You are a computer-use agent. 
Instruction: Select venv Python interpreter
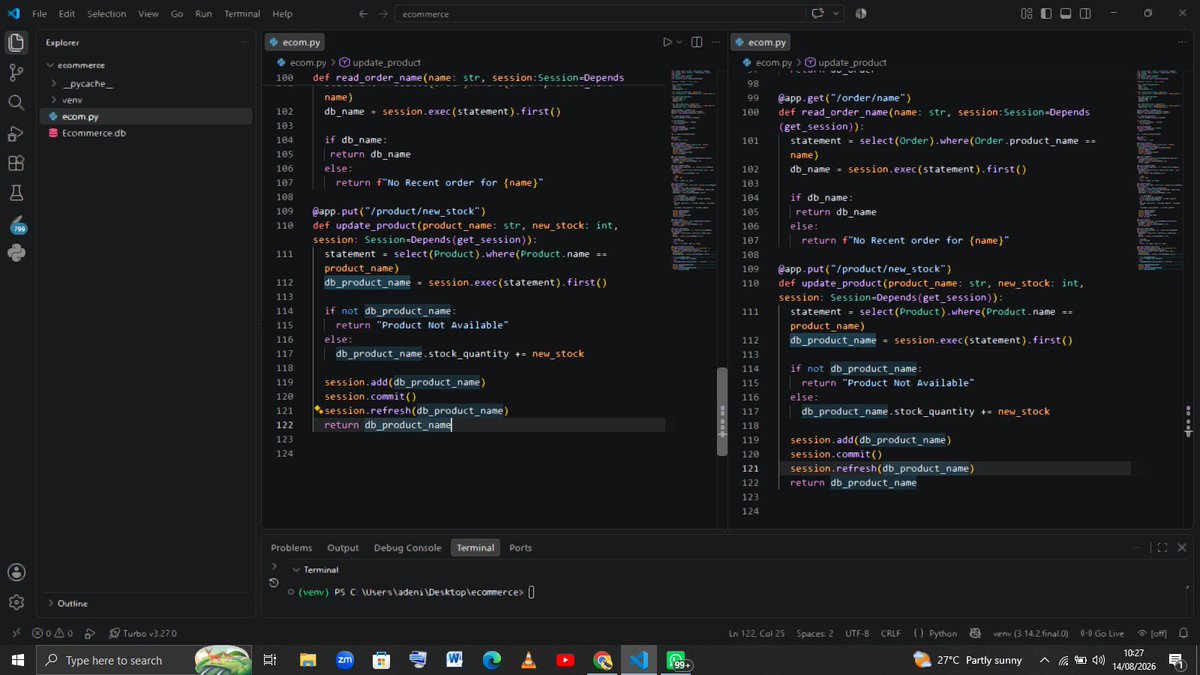click(1030, 633)
